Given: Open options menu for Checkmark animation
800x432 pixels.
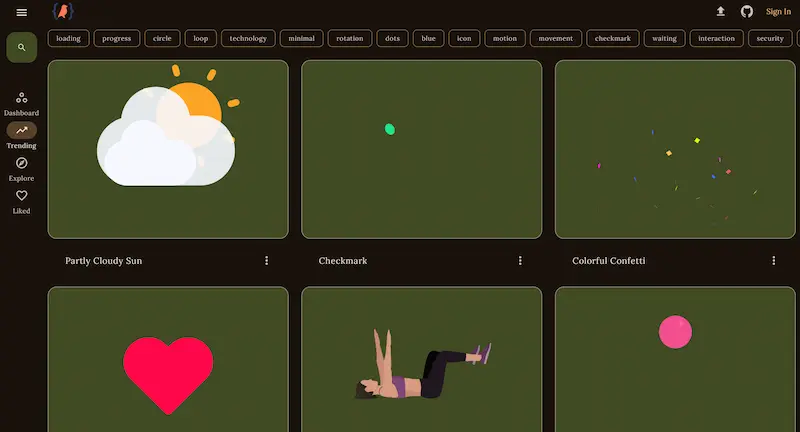Looking at the screenshot, I should [x=520, y=261].
